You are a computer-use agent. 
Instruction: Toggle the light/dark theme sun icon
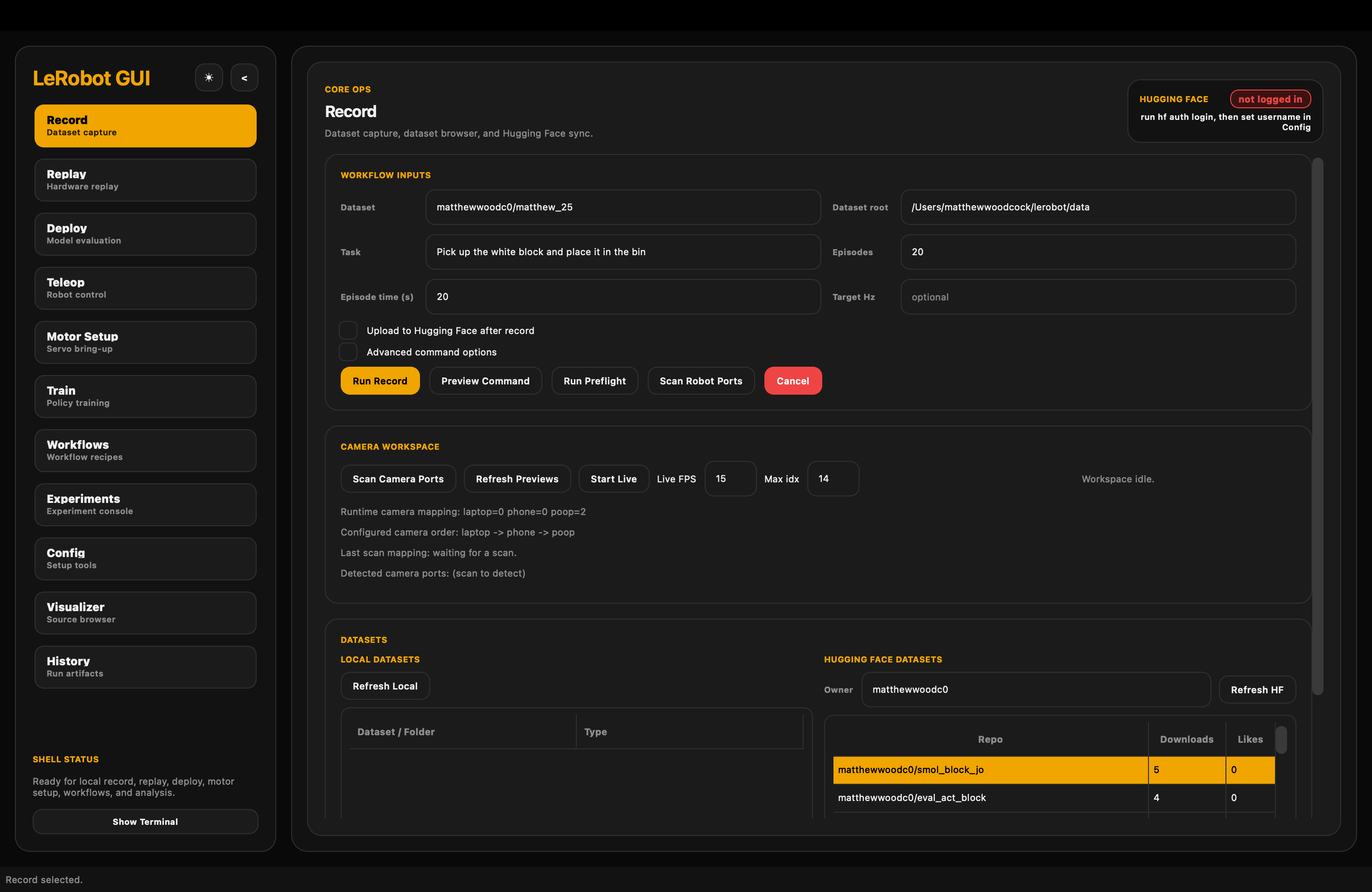pos(209,78)
